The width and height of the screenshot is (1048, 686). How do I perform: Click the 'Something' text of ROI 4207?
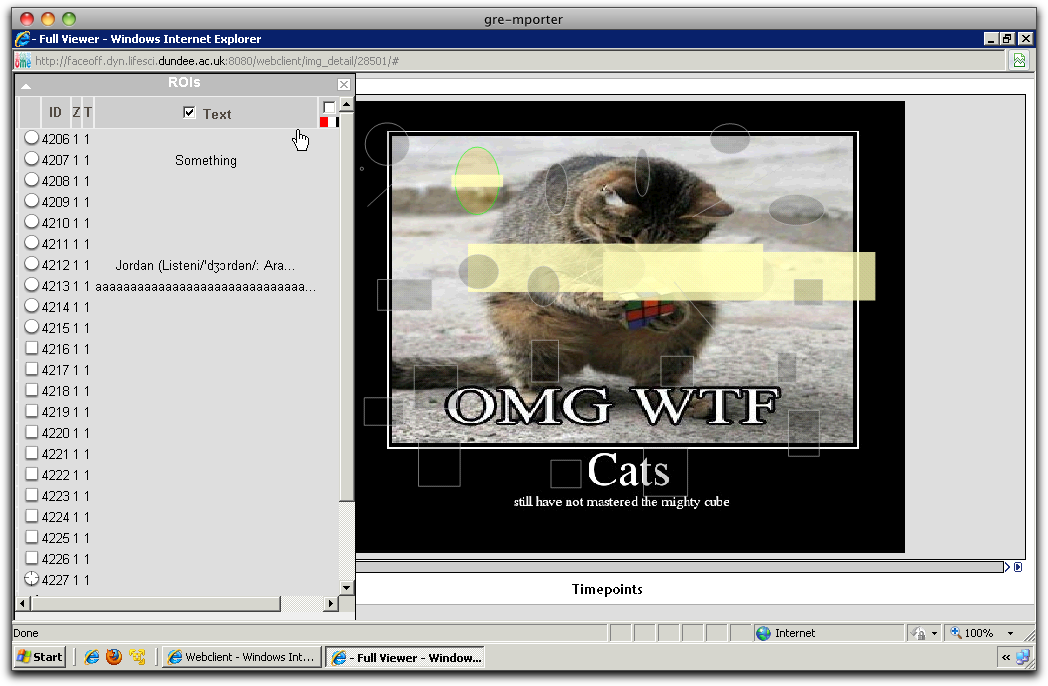tap(206, 160)
